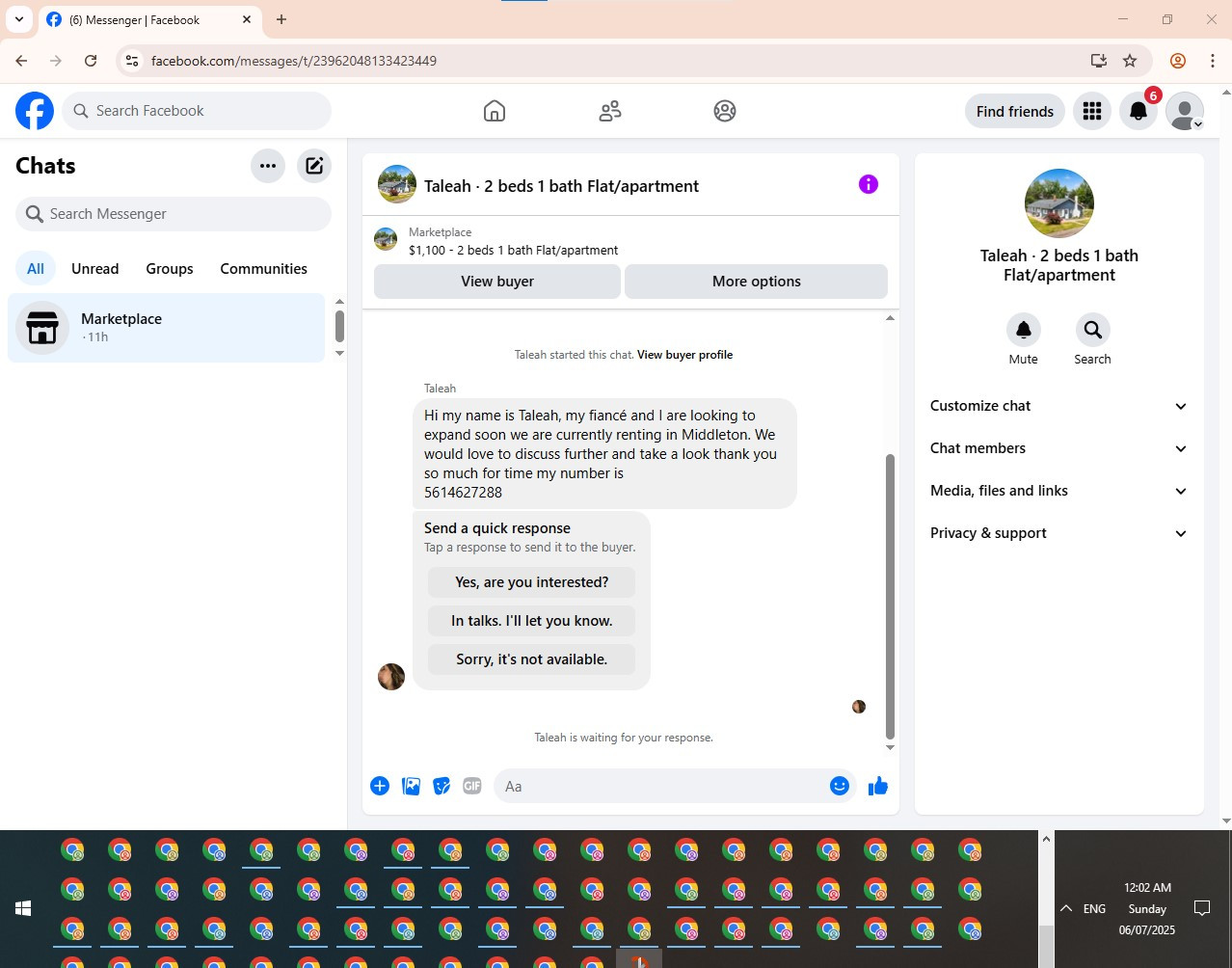
Task: Start a new message with compose icon
Action: pyautogui.click(x=314, y=166)
